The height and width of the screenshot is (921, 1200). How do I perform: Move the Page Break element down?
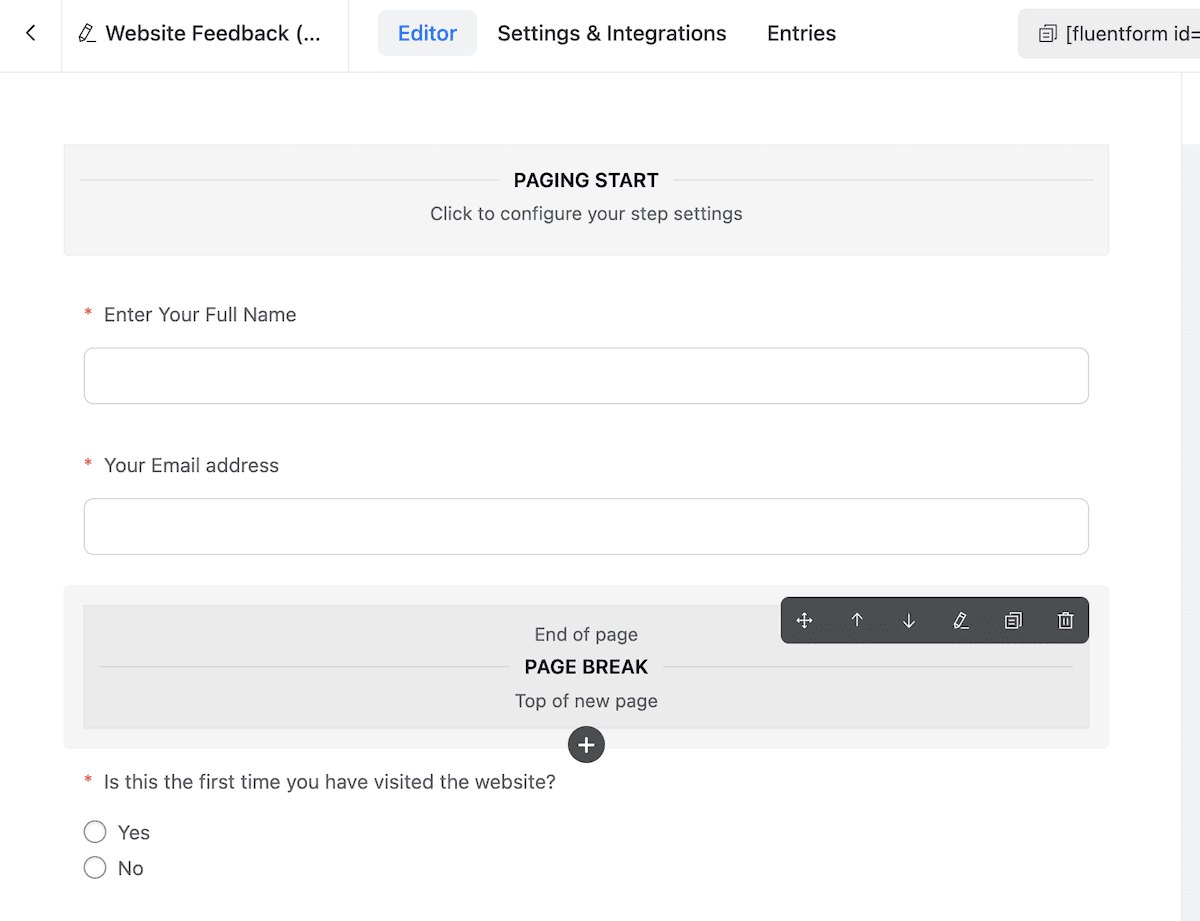tap(909, 620)
